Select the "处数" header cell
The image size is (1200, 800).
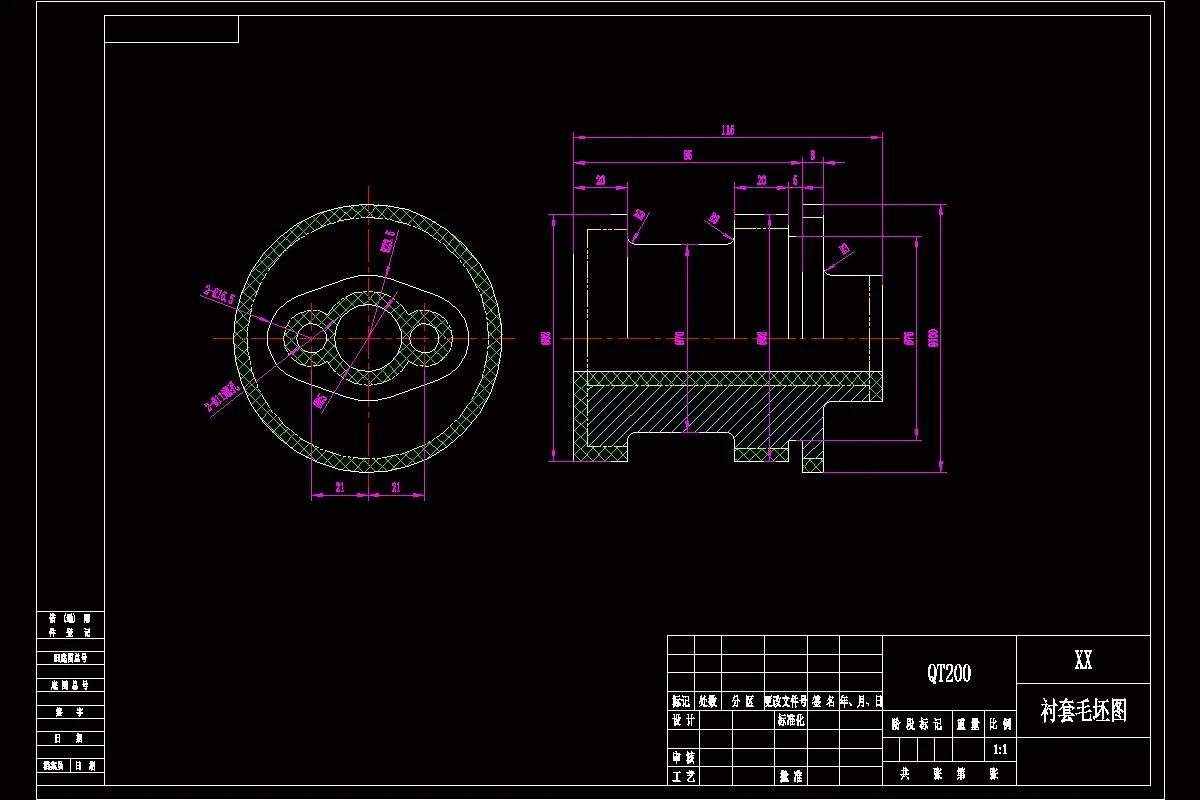click(708, 701)
